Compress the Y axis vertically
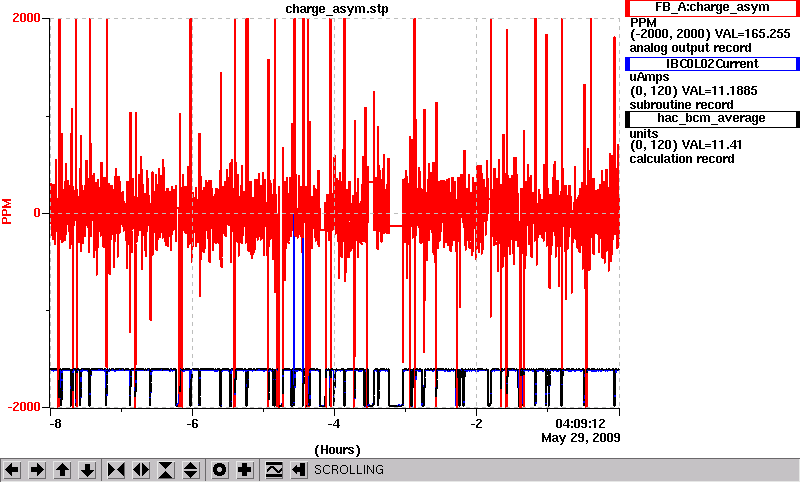800x482 pixels. pos(166,470)
